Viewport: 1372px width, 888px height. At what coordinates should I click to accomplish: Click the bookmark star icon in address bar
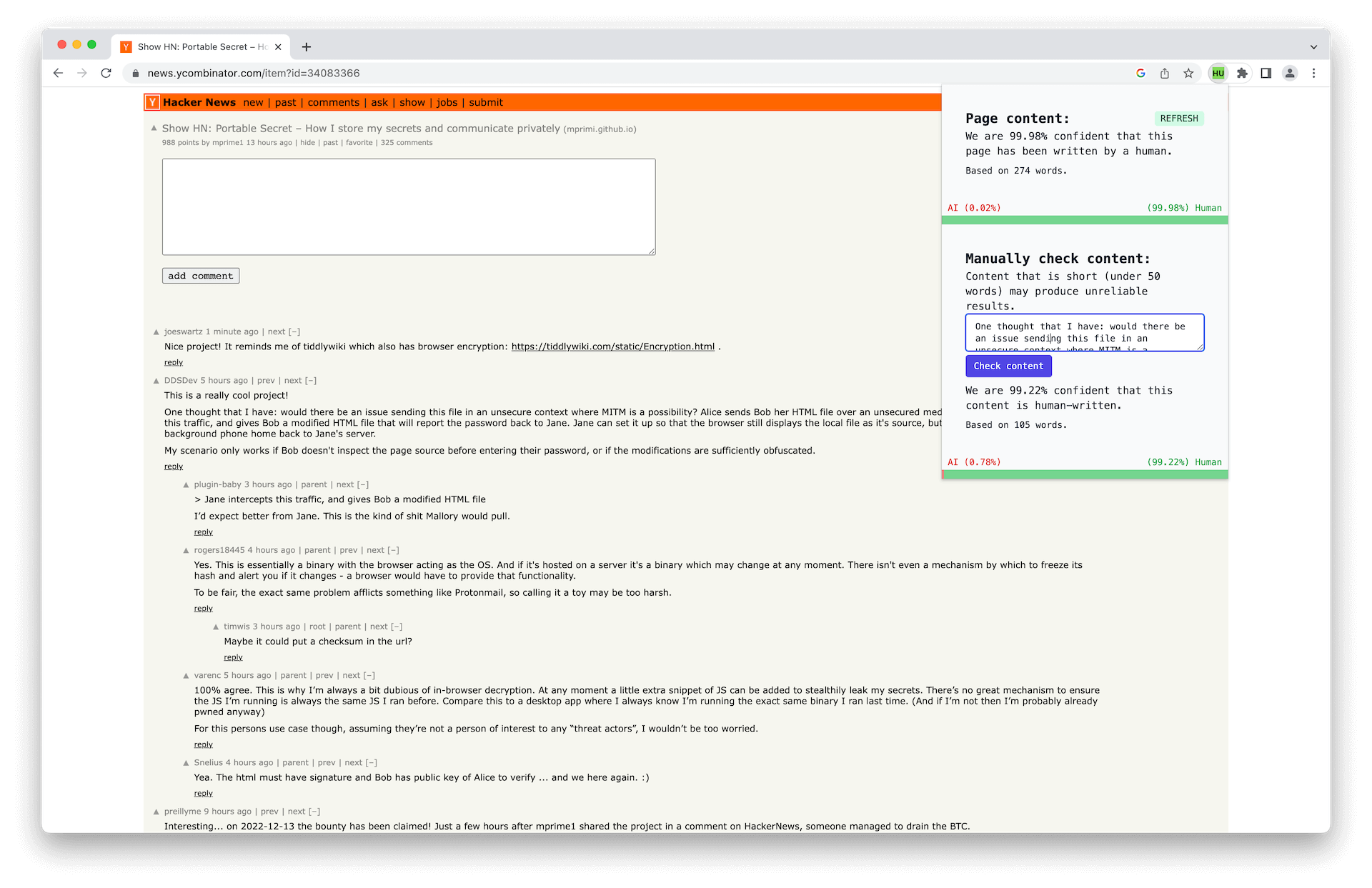(x=1189, y=73)
